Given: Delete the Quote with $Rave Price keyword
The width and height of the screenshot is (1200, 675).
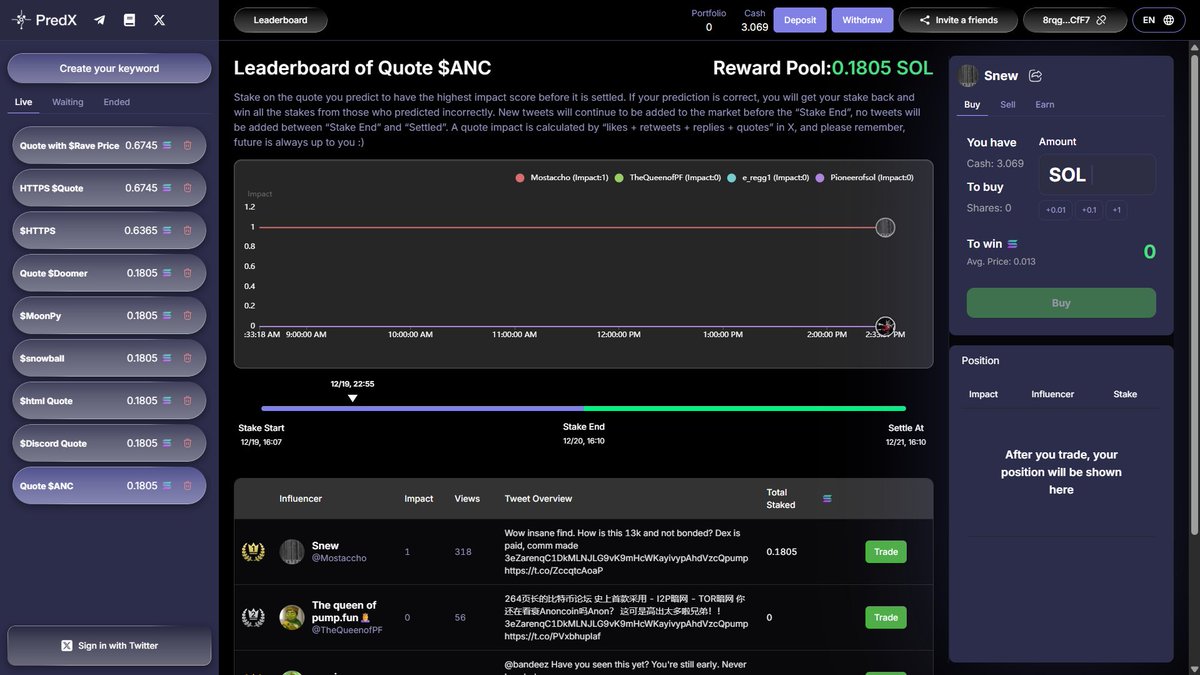Looking at the screenshot, I should tap(187, 146).
